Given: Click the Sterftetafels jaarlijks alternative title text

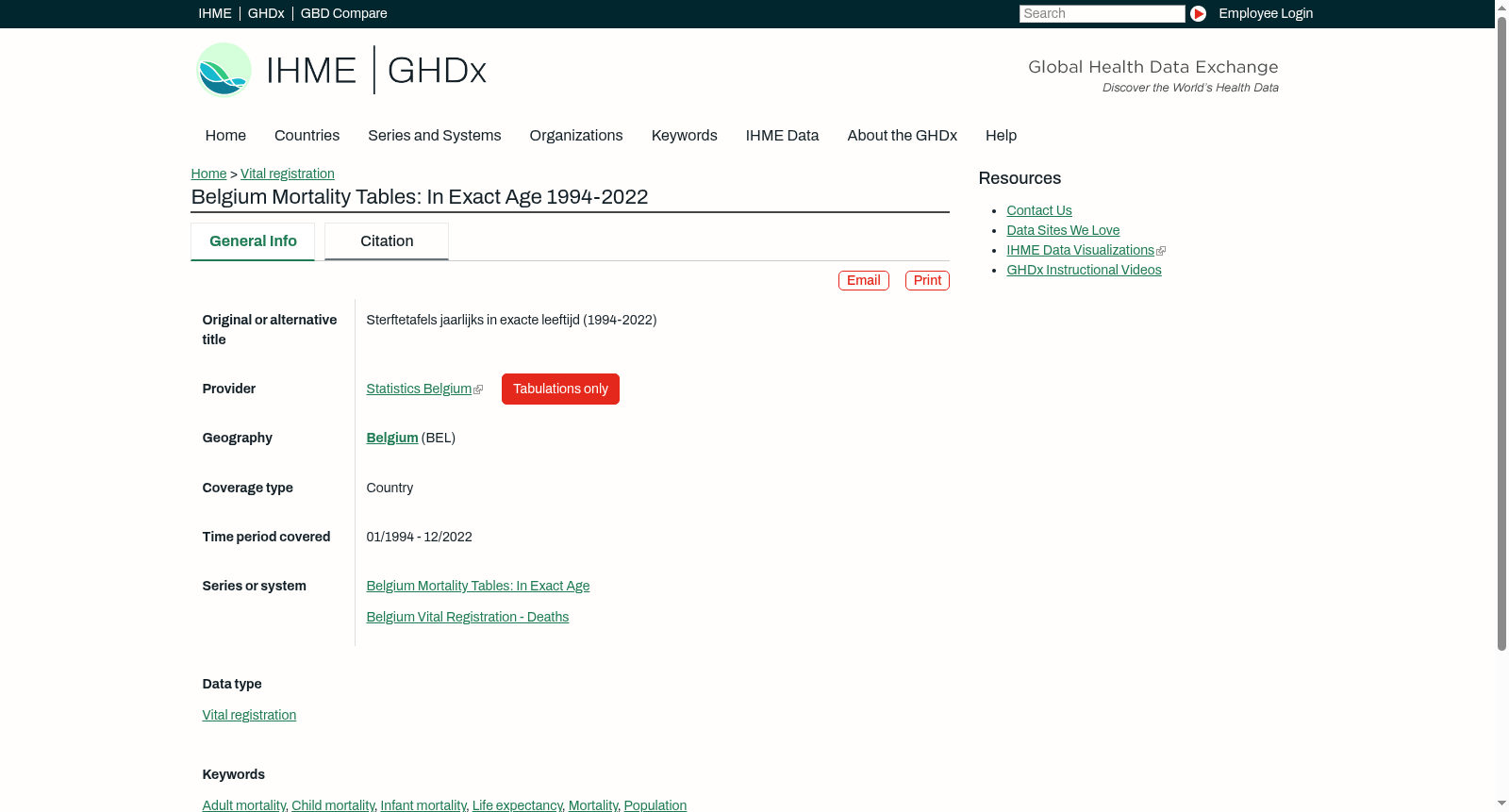Looking at the screenshot, I should [x=512, y=320].
